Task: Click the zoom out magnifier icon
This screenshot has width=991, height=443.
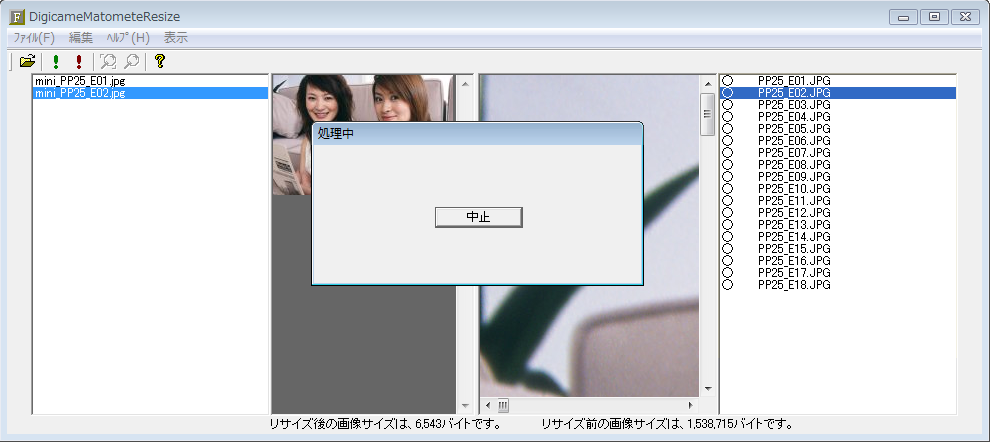Action: (x=131, y=61)
